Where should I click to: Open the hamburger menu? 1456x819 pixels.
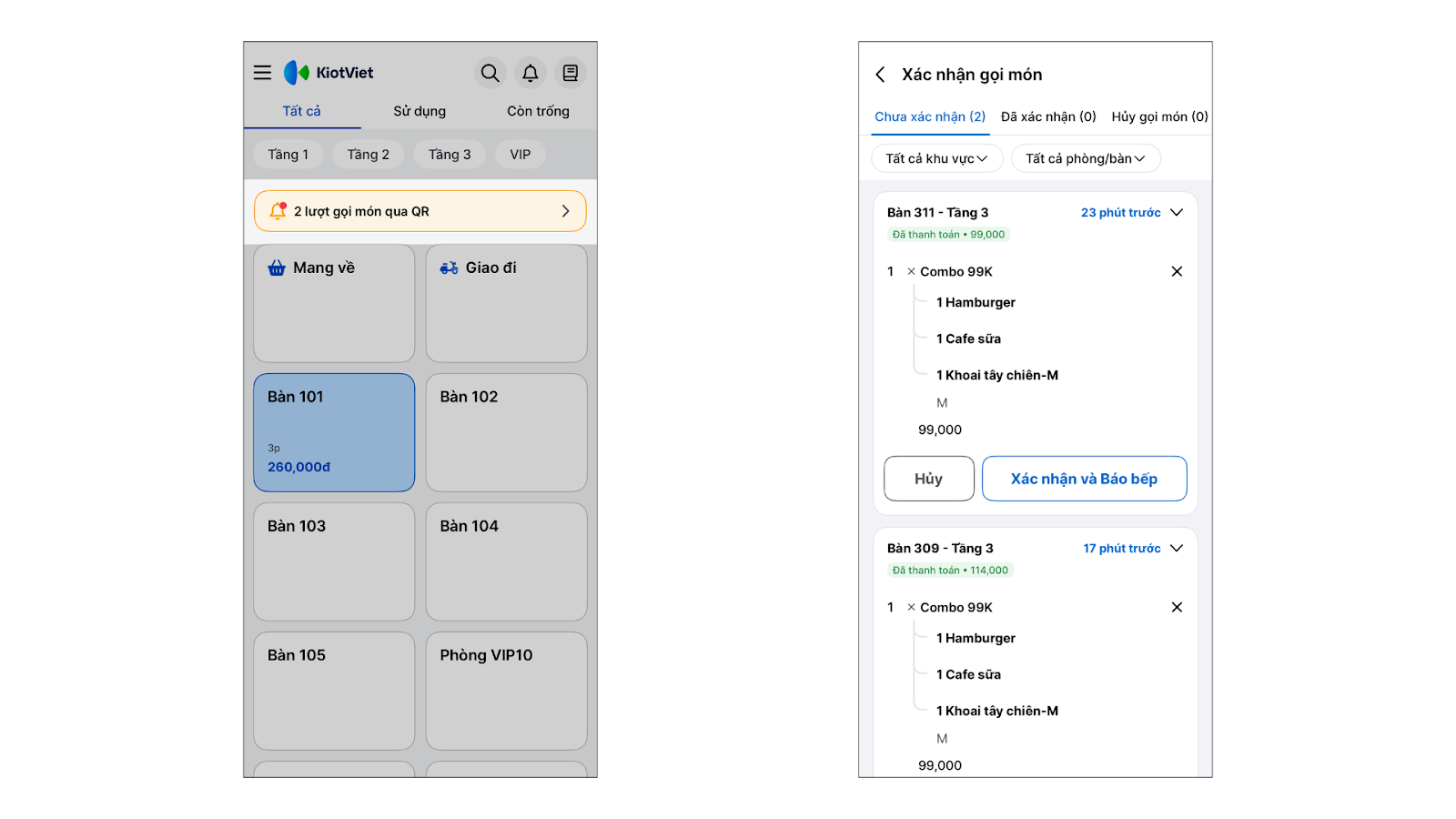pyautogui.click(x=262, y=73)
